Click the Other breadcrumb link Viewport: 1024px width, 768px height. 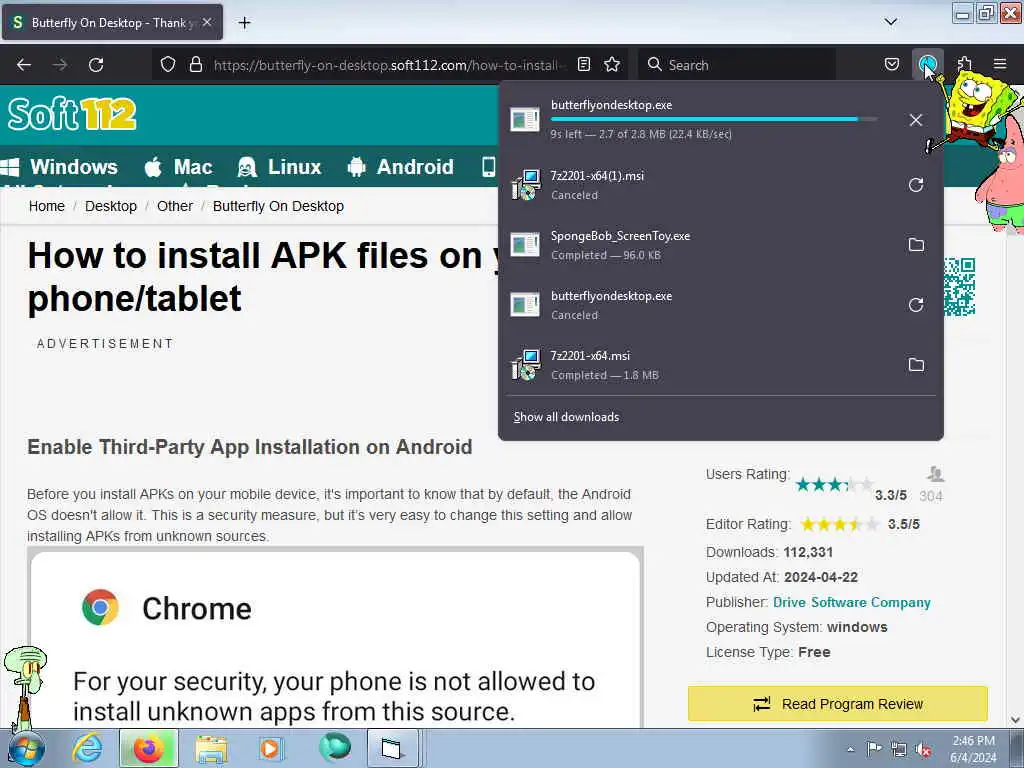175,206
